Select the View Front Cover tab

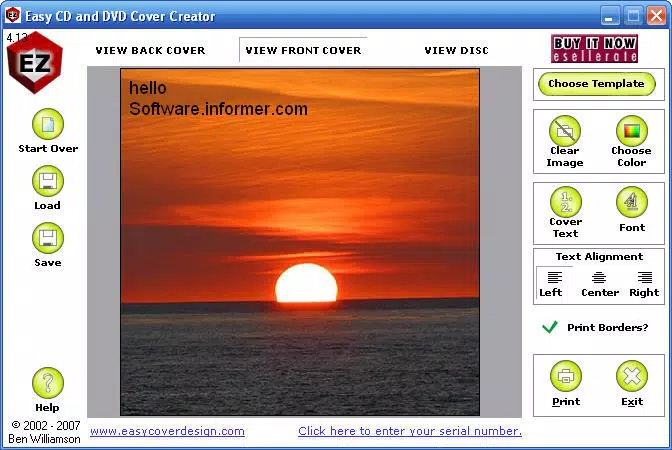click(x=303, y=51)
